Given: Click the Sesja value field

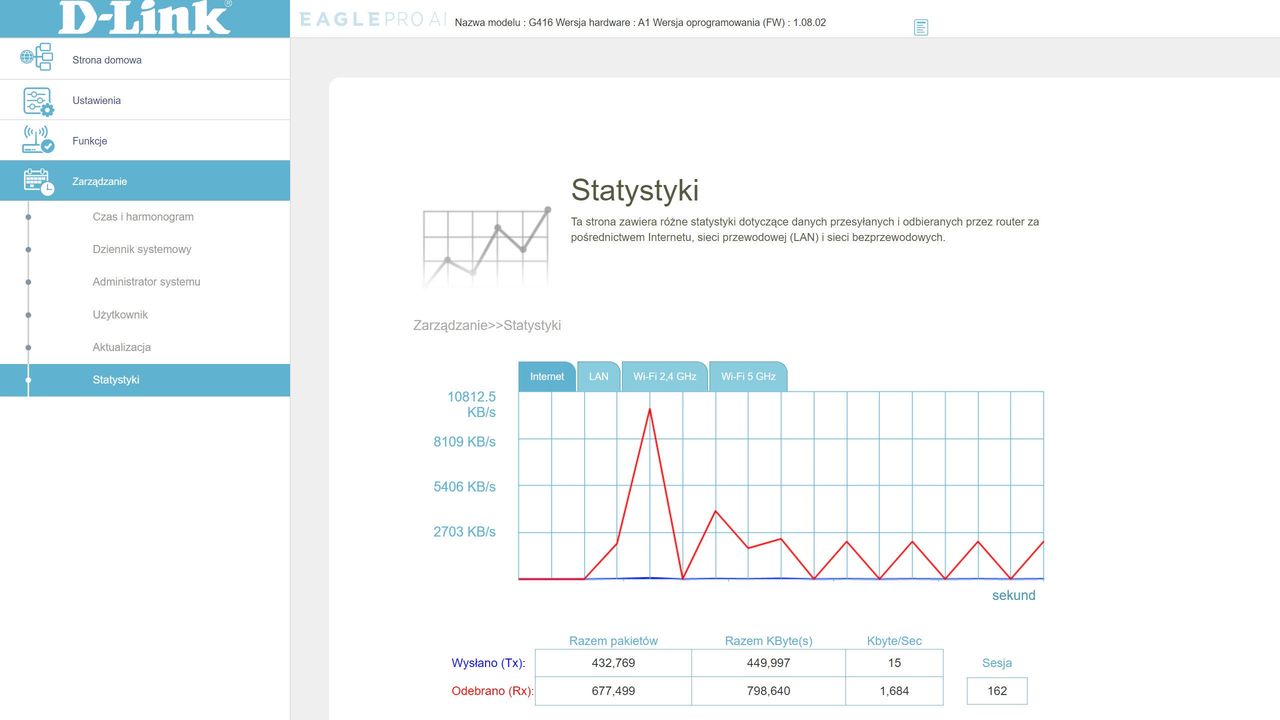Looking at the screenshot, I should 997,691.
